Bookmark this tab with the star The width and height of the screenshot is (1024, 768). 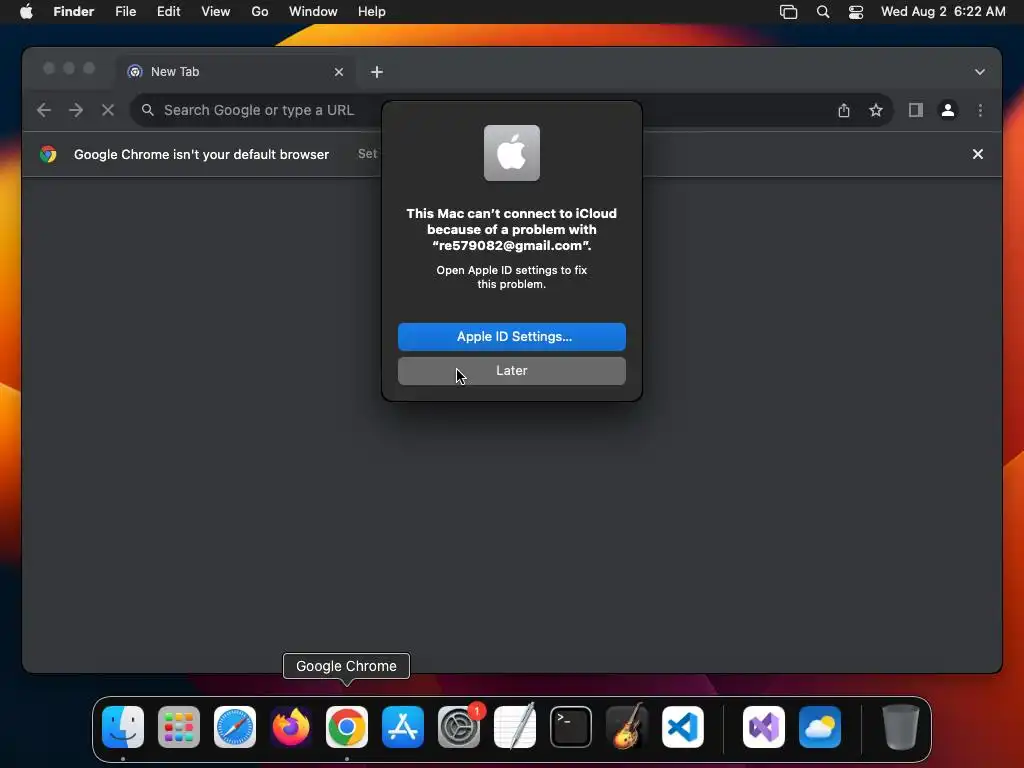876,110
